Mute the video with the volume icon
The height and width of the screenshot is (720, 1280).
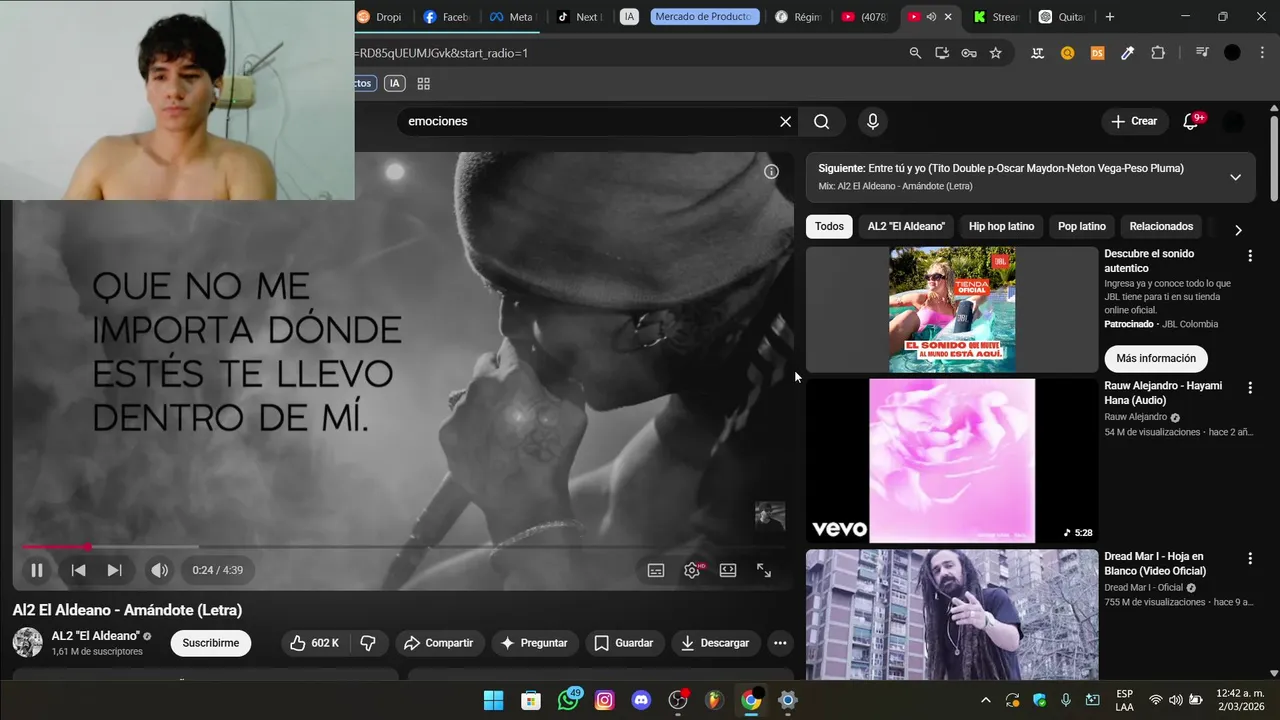pyautogui.click(x=159, y=570)
